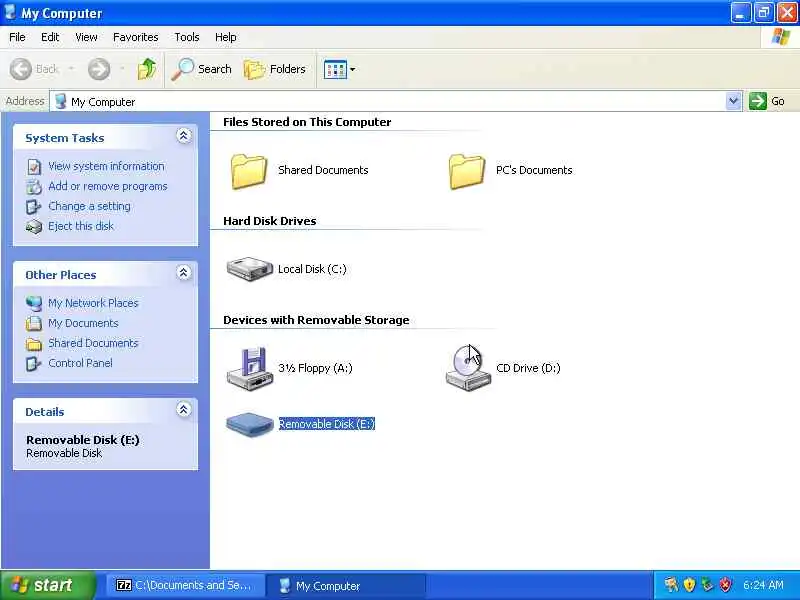The width and height of the screenshot is (800, 600).
Task: Click the Local Disk (C:) label
Action: (312, 269)
